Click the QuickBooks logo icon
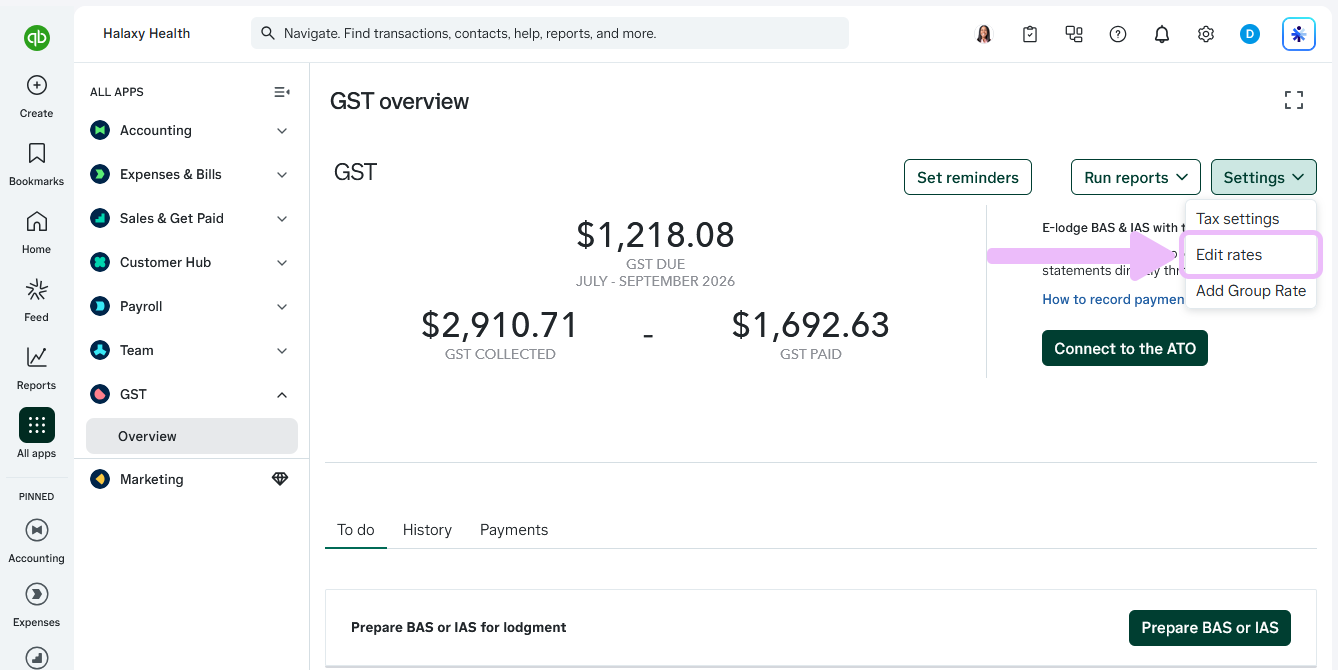This screenshot has height=670, width=1338. [37, 38]
